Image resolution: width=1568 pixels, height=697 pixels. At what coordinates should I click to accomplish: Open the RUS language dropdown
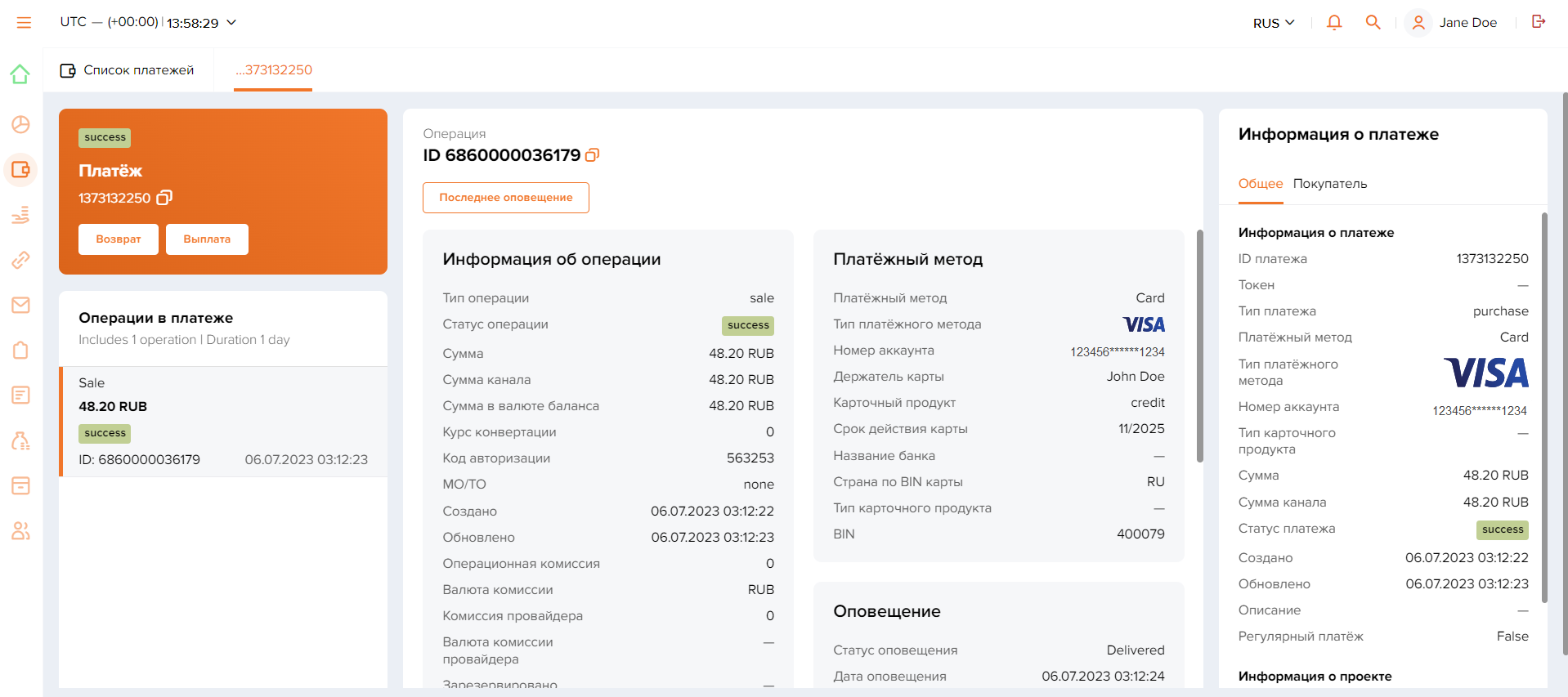[1274, 23]
